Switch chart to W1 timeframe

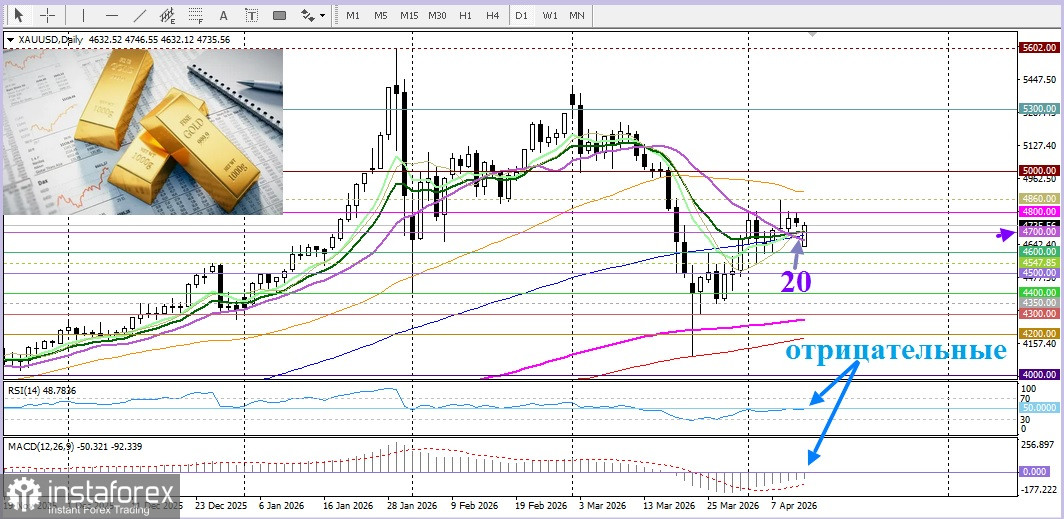(550, 15)
